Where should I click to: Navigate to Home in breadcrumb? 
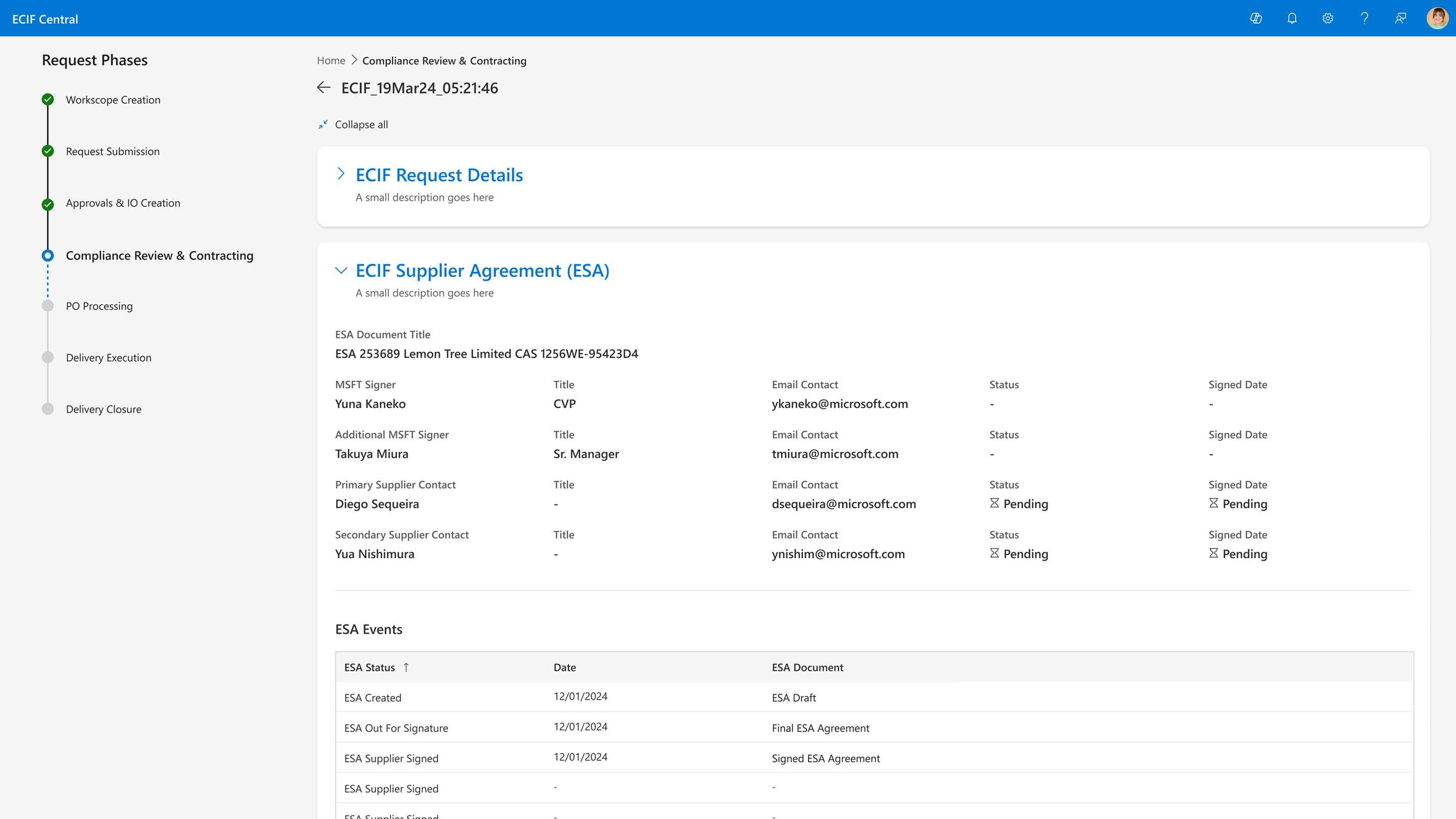pos(331,61)
